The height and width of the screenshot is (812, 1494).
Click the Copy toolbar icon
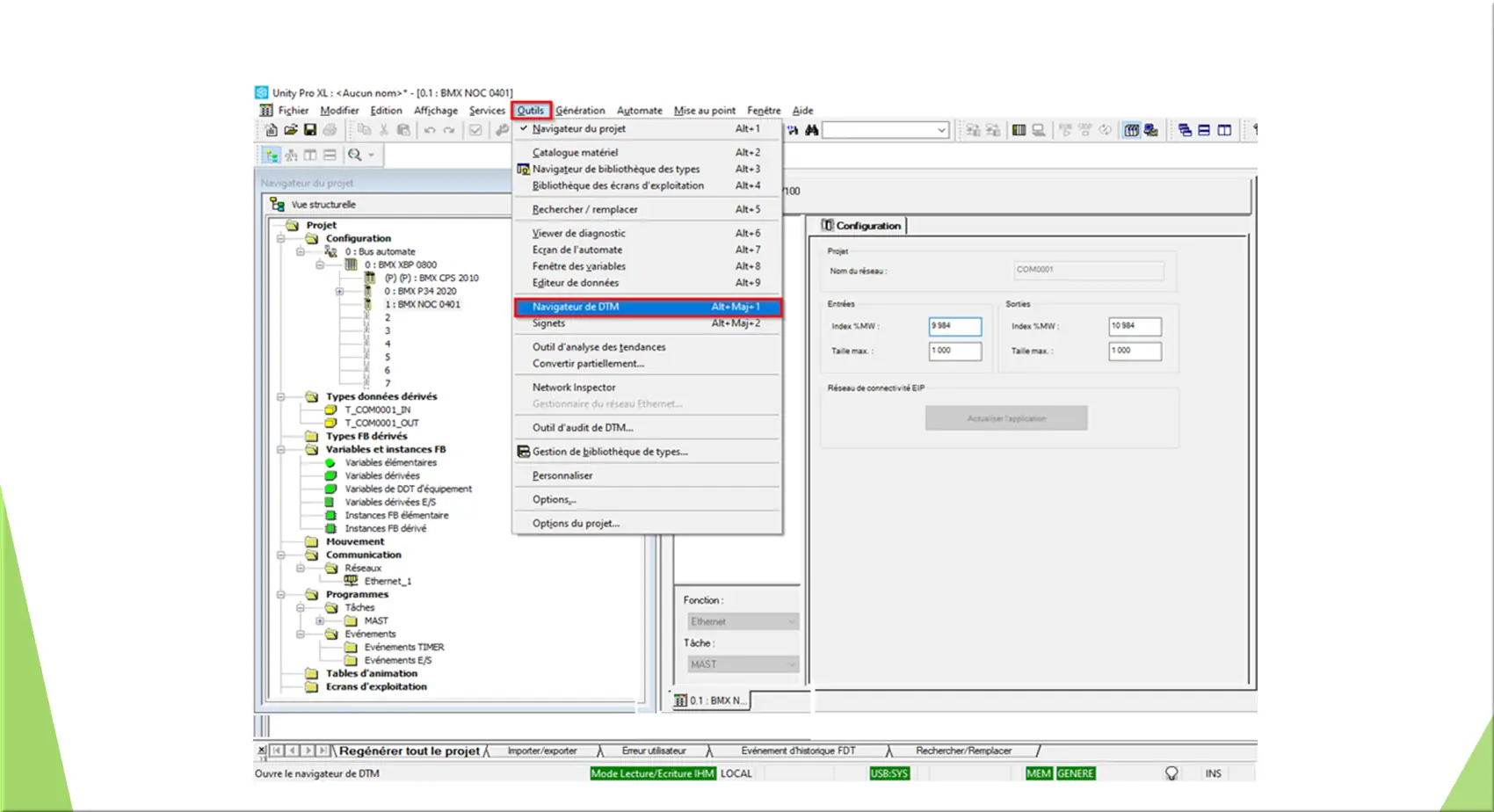tap(364, 130)
